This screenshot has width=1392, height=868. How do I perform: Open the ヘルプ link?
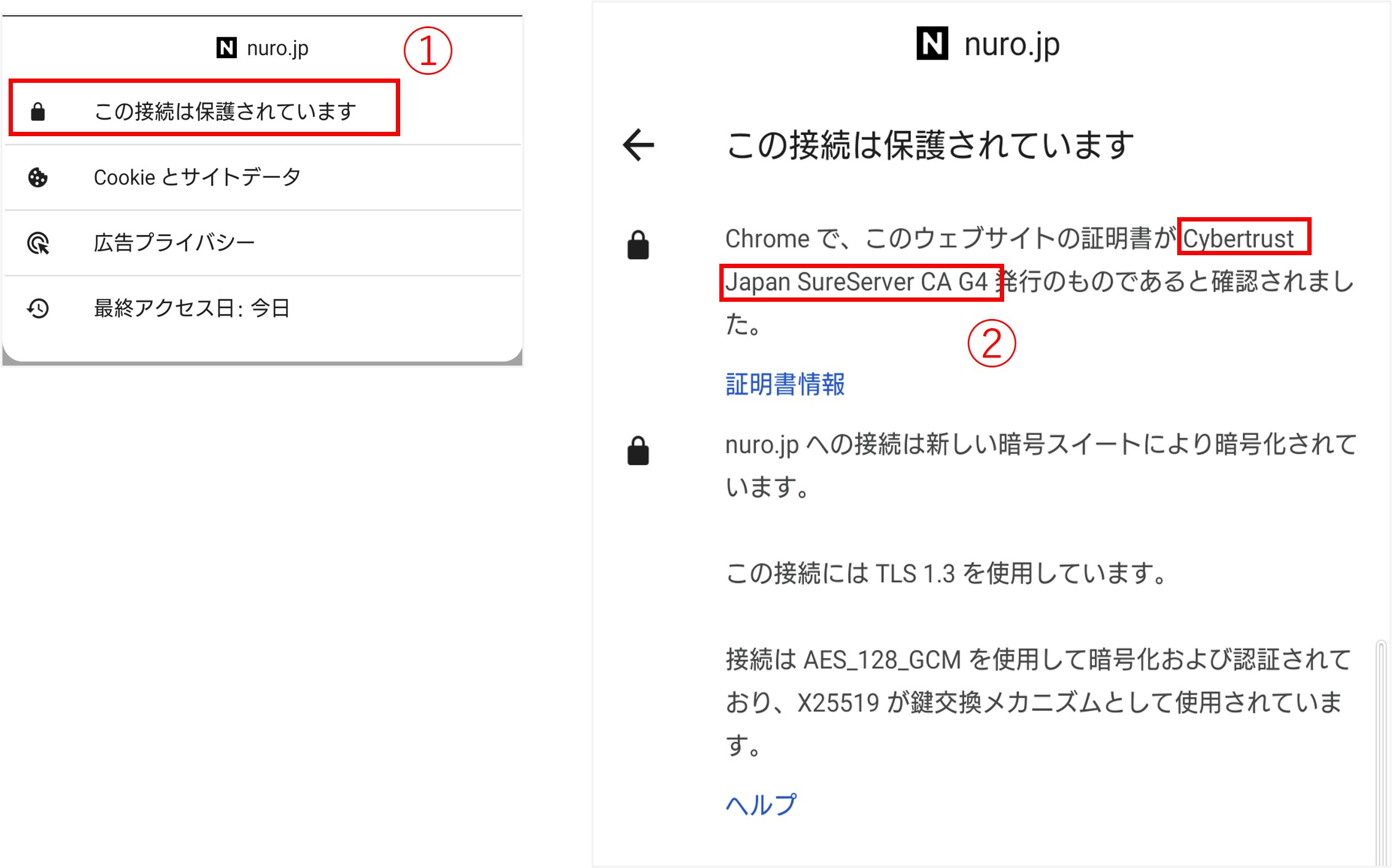point(761,804)
